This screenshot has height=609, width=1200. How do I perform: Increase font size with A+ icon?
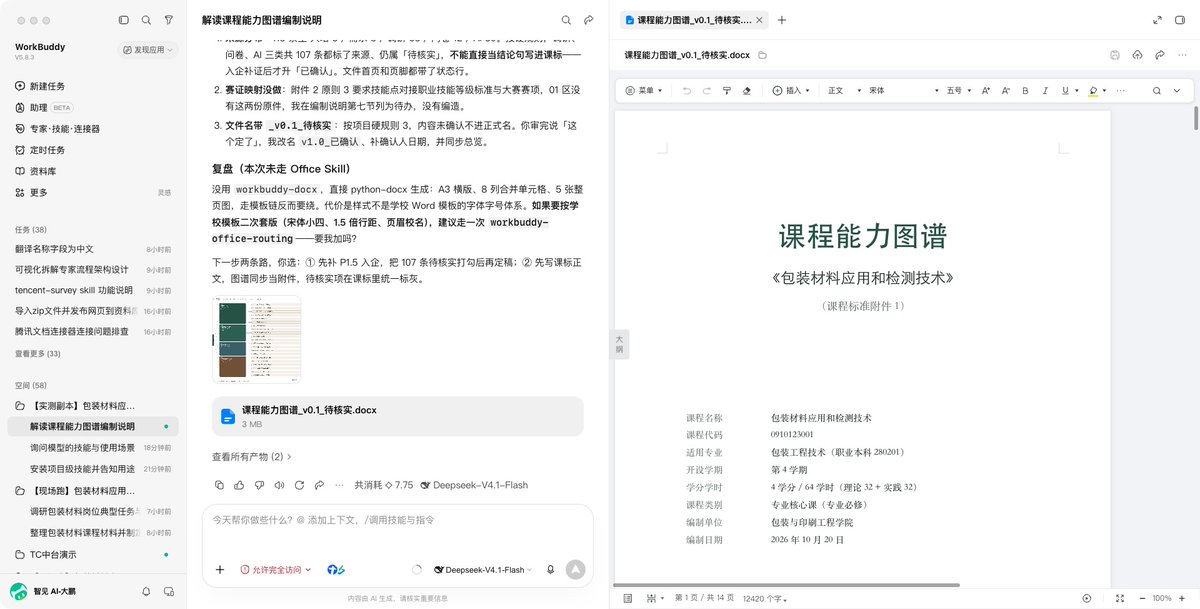pos(985,90)
